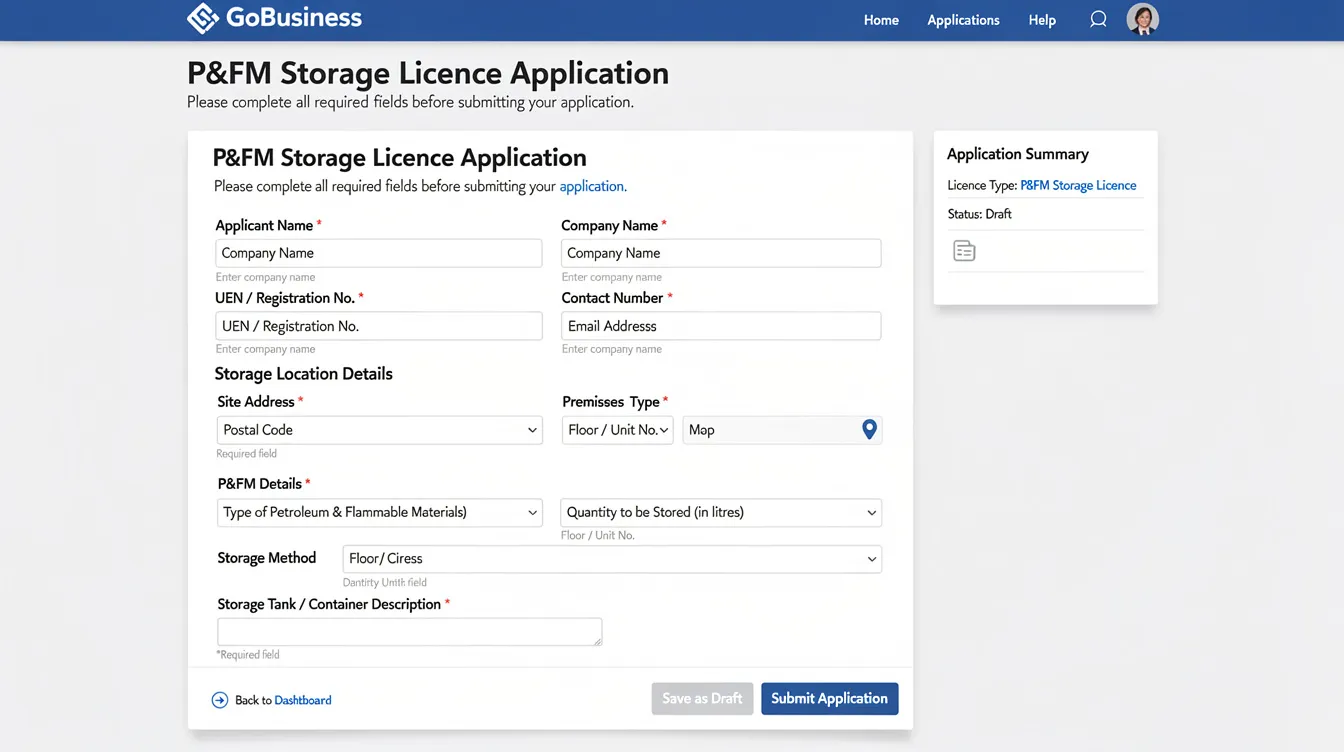
Task: Click the Storage Tank / Container Description textarea
Action: pyautogui.click(x=410, y=632)
